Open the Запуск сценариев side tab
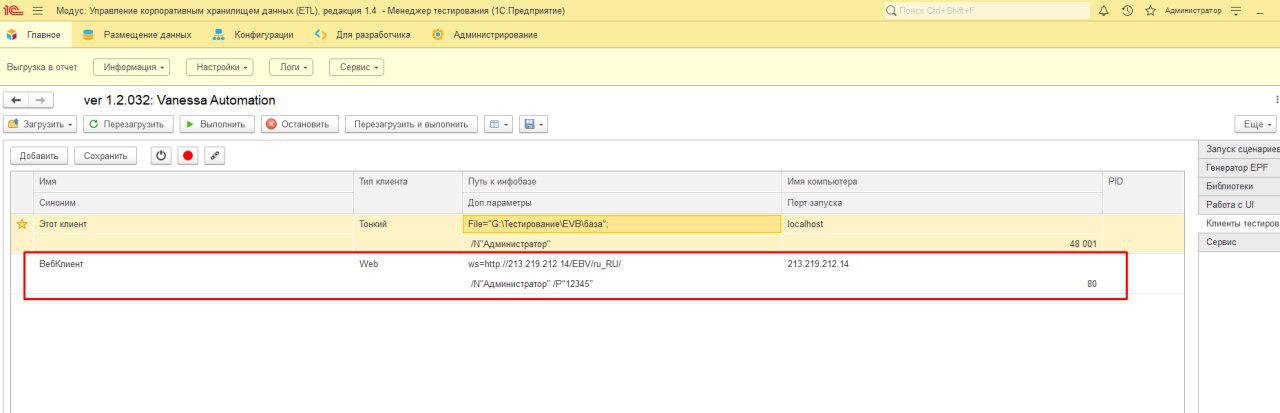 [1239, 149]
